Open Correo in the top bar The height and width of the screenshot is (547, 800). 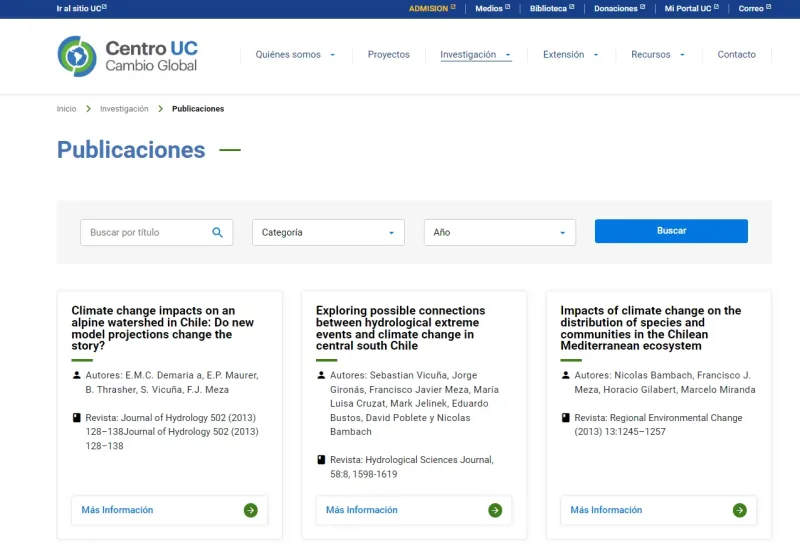coord(755,8)
